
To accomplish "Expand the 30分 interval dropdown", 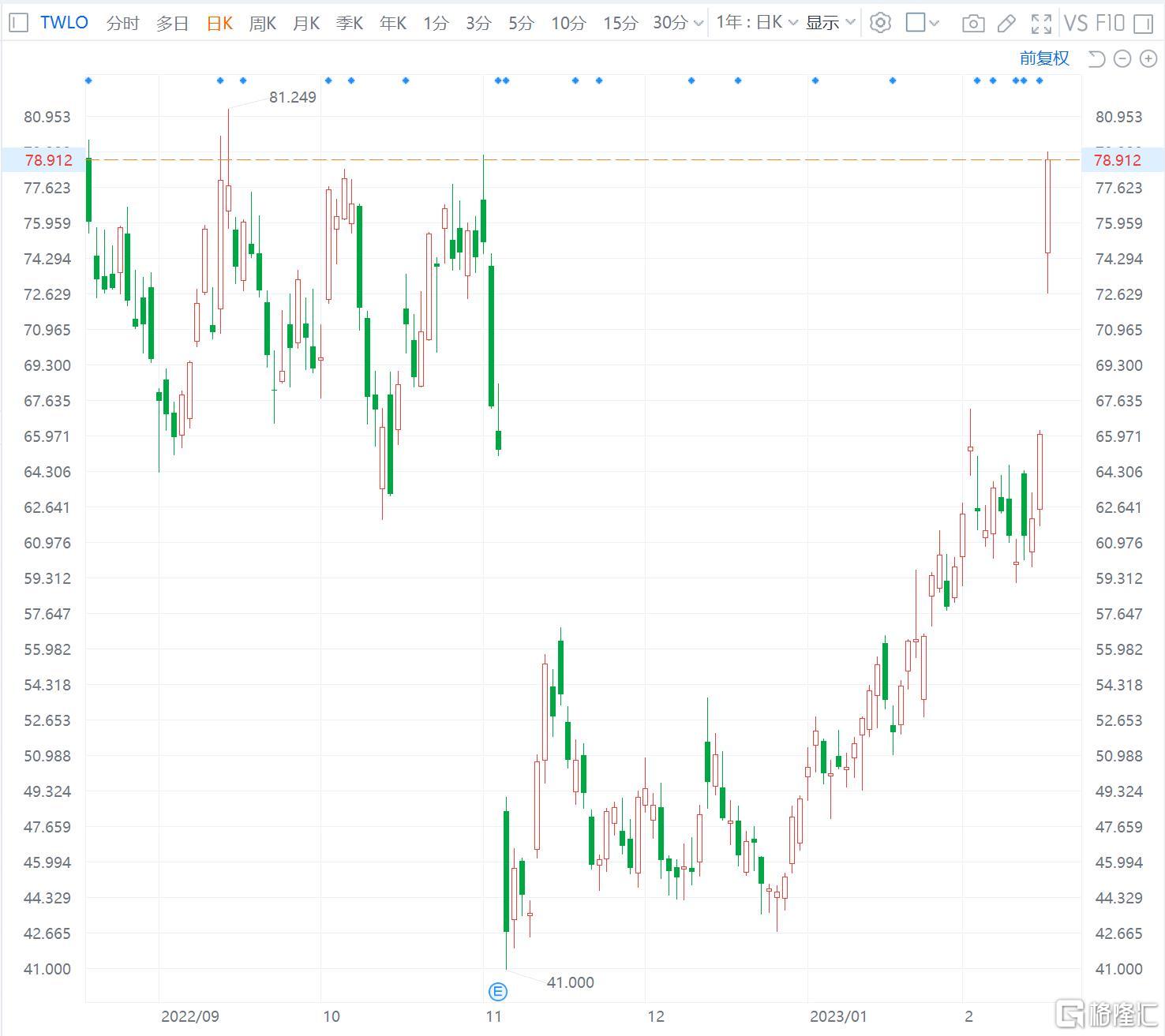I will 677,23.
